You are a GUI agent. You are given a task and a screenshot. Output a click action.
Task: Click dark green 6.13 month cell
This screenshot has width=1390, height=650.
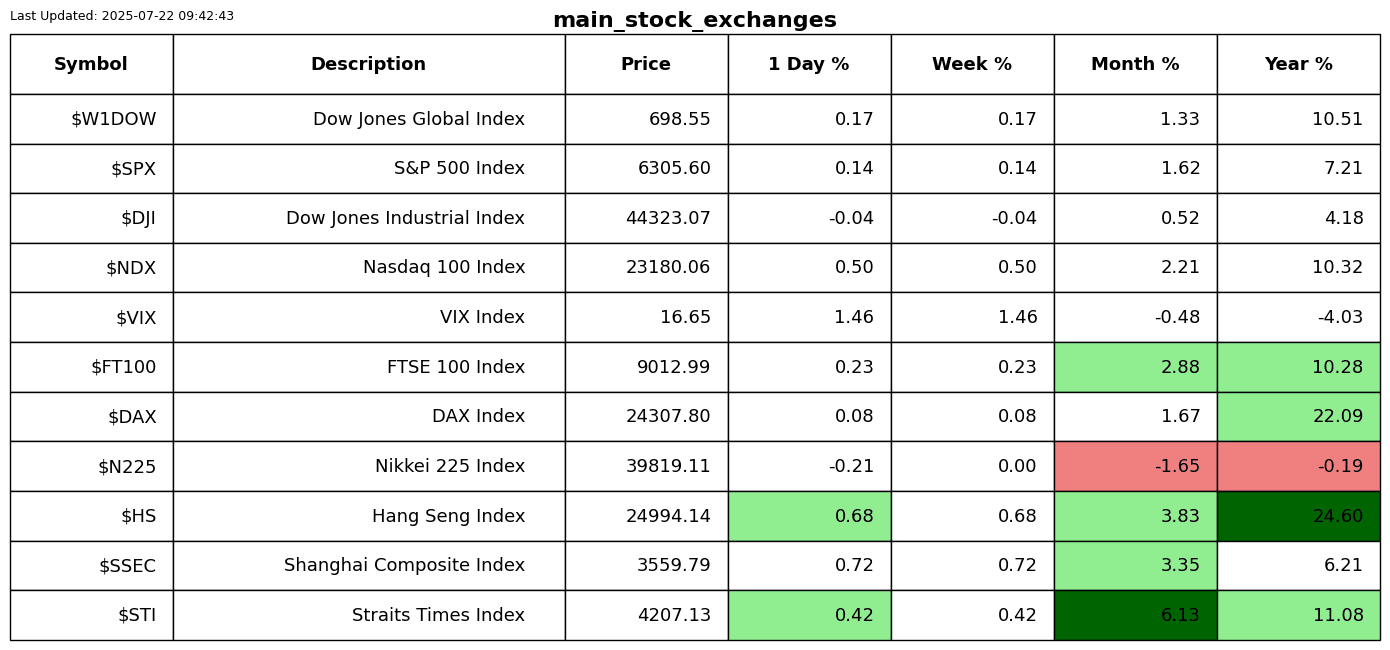click(1135, 616)
